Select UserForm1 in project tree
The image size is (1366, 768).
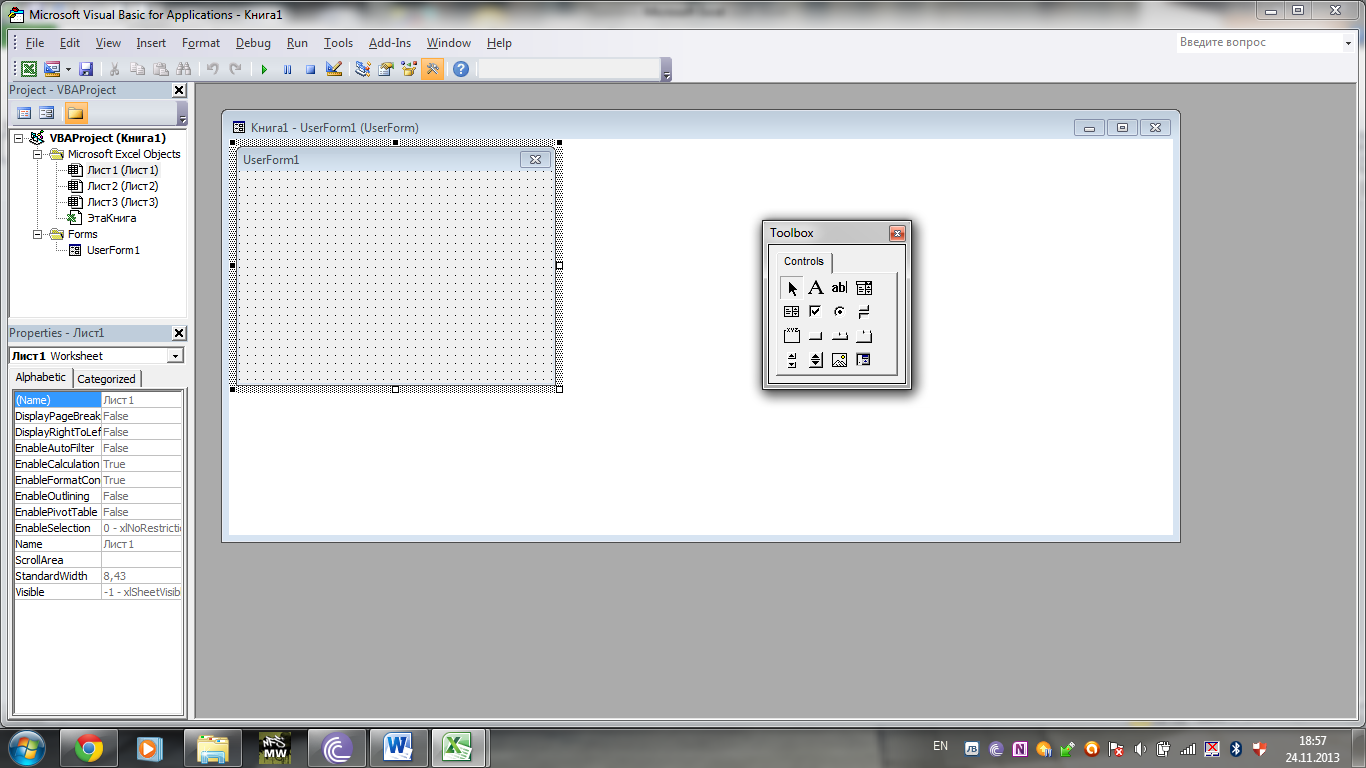click(113, 250)
